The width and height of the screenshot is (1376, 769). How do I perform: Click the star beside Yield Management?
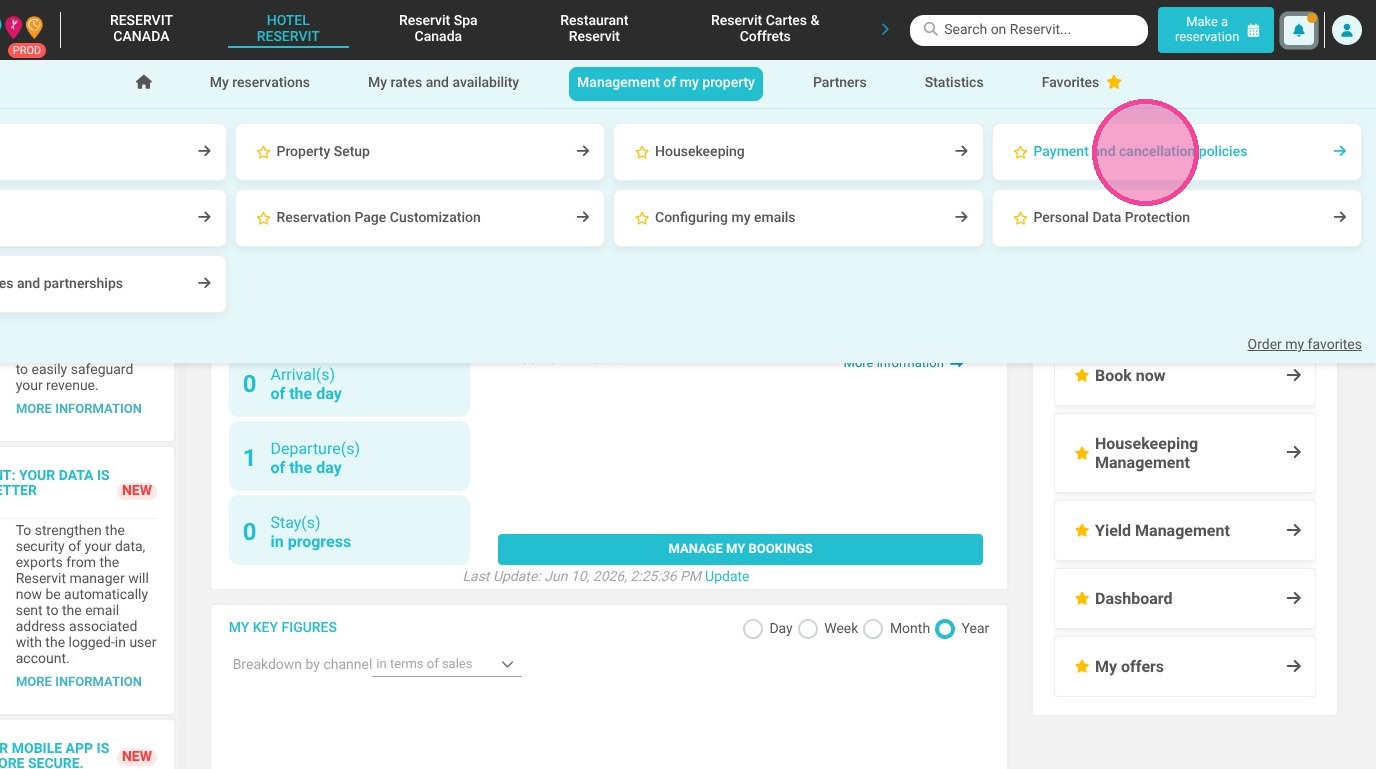pyautogui.click(x=1081, y=531)
